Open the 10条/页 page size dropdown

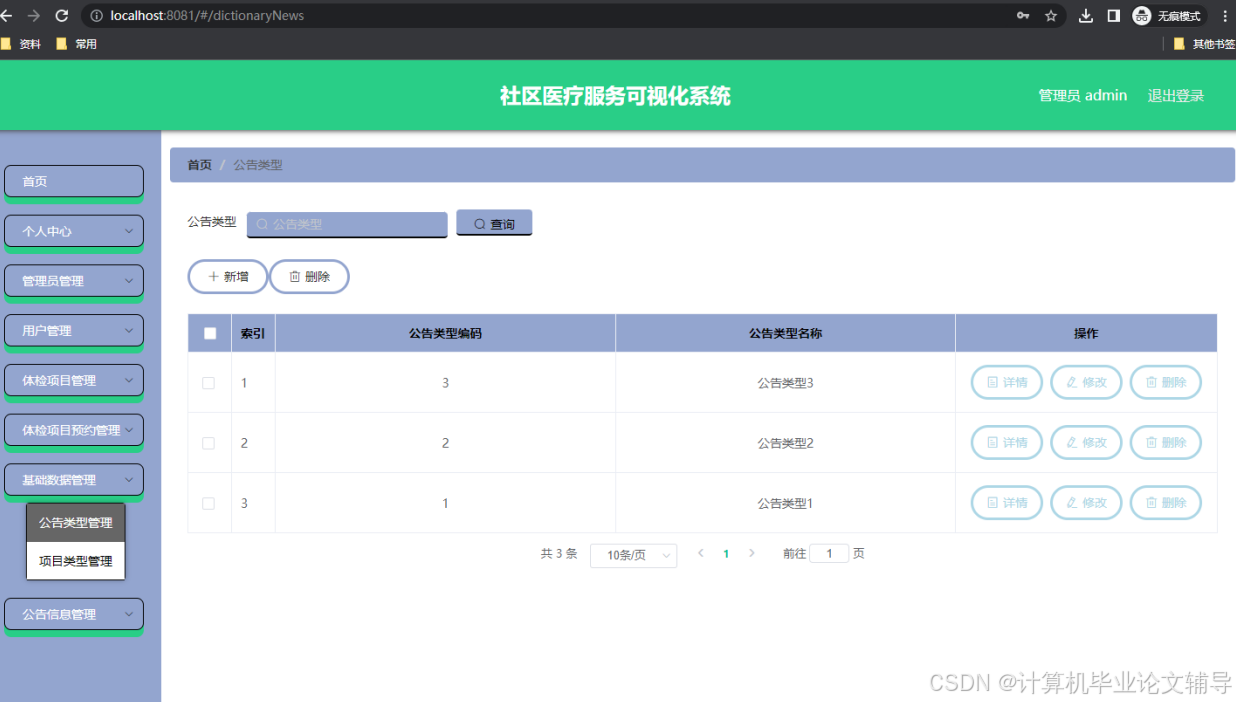click(x=633, y=554)
